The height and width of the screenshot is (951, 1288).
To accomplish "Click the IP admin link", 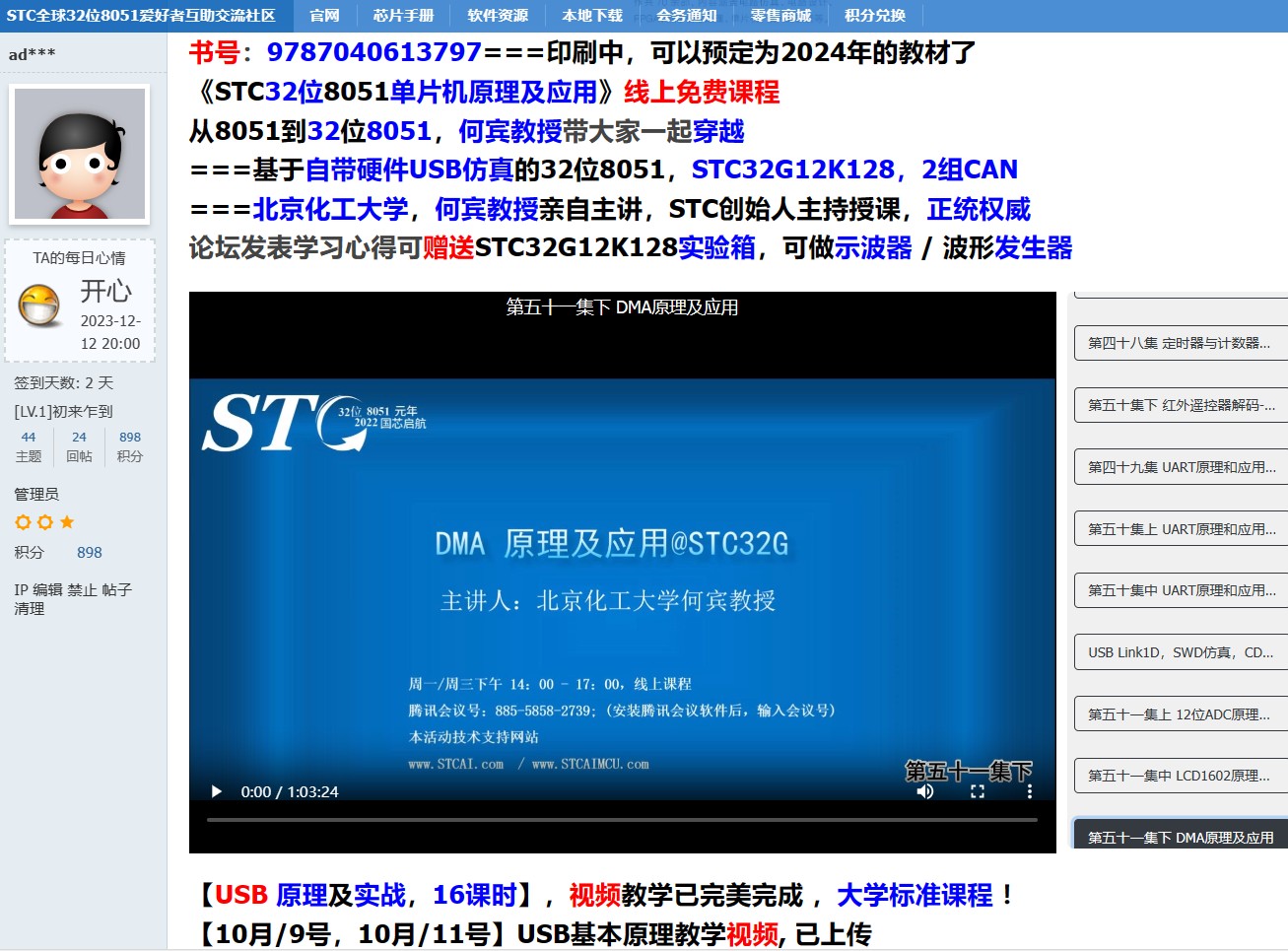I will [x=21, y=589].
